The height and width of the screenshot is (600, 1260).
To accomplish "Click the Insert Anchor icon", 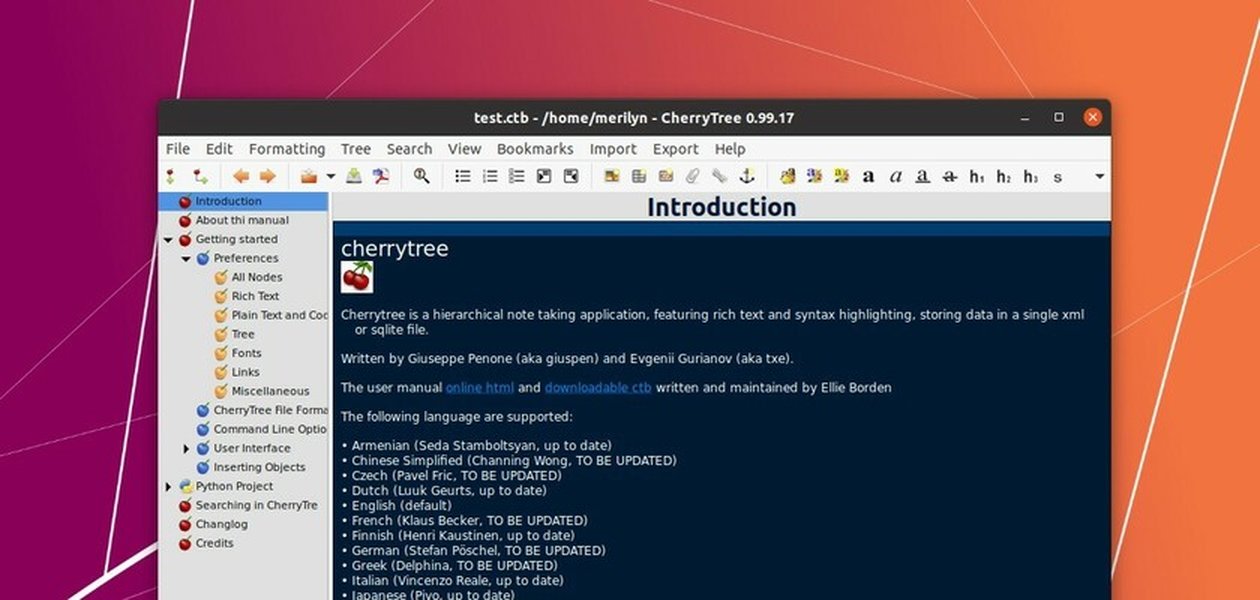I will [x=746, y=176].
